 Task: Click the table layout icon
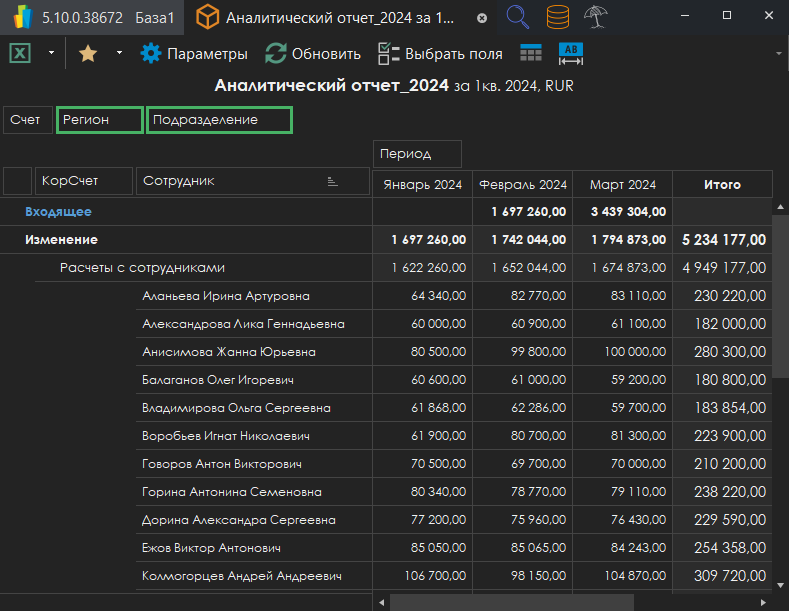click(x=531, y=54)
